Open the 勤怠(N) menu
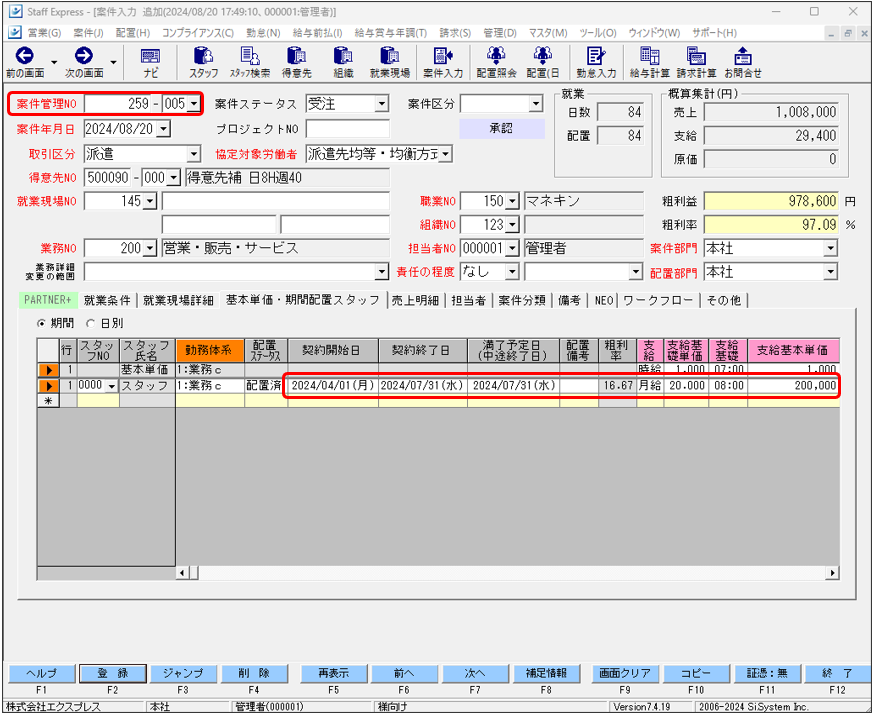 pyautogui.click(x=263, y=33)
